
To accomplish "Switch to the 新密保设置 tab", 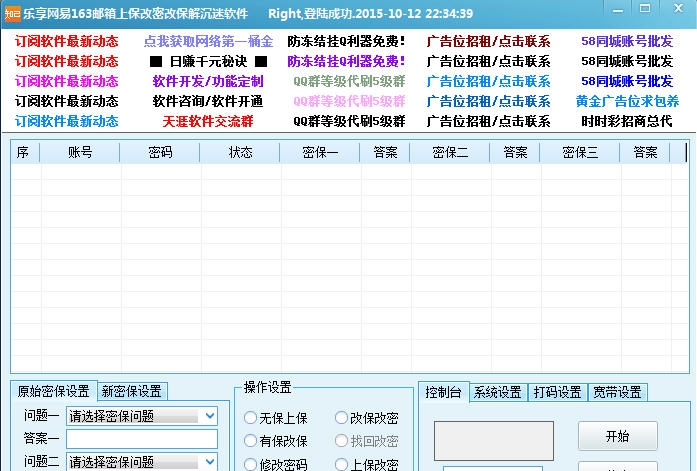I will click(131, 391).
